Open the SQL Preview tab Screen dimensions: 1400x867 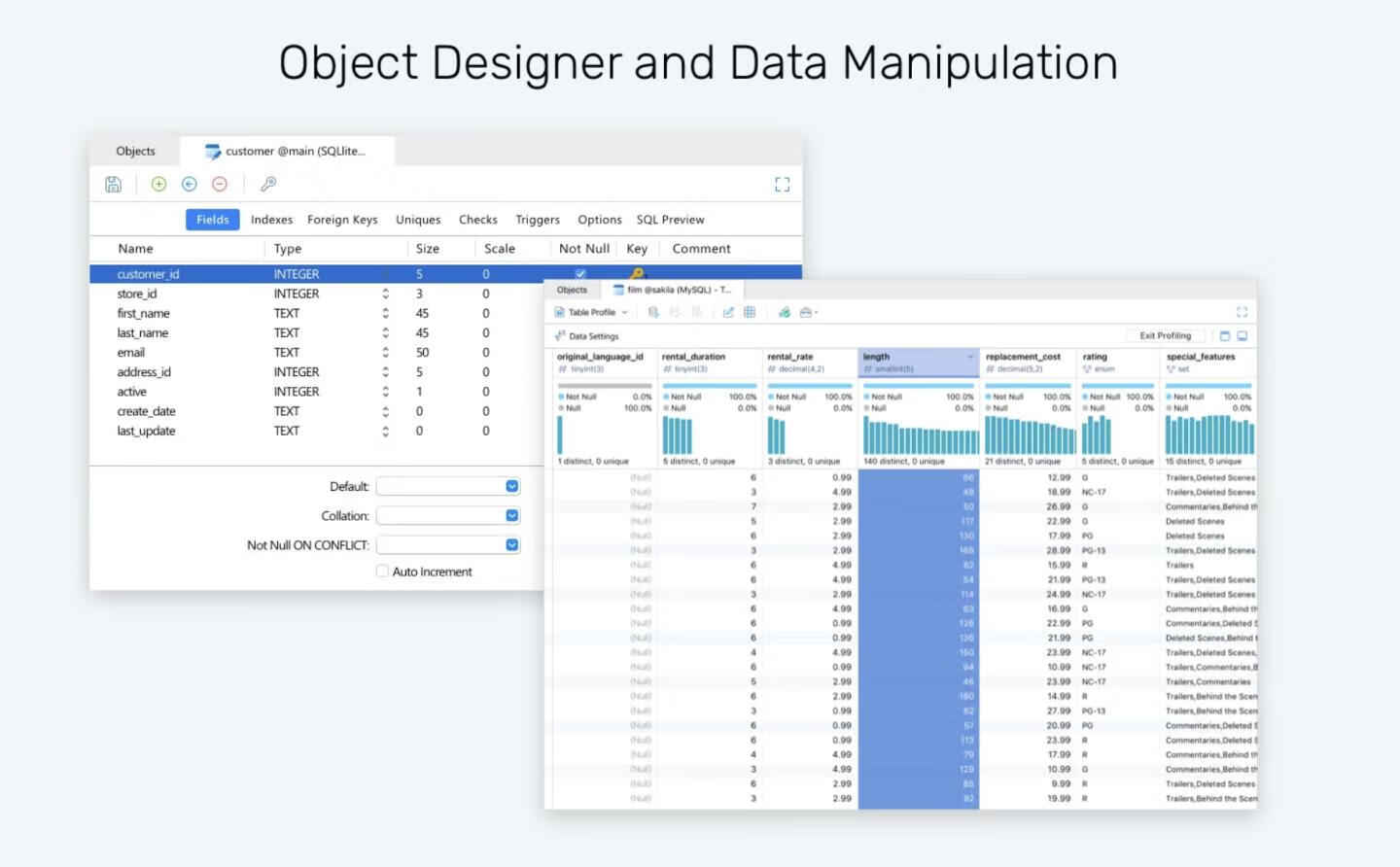coord(670,220)
